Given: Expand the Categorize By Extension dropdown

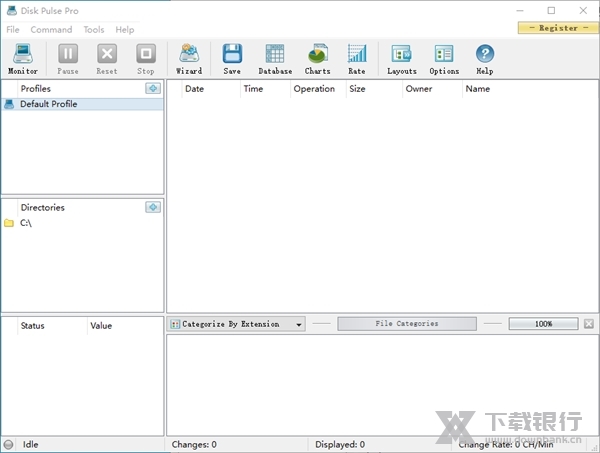Looking at the screenshot, I should pos(237,324).
